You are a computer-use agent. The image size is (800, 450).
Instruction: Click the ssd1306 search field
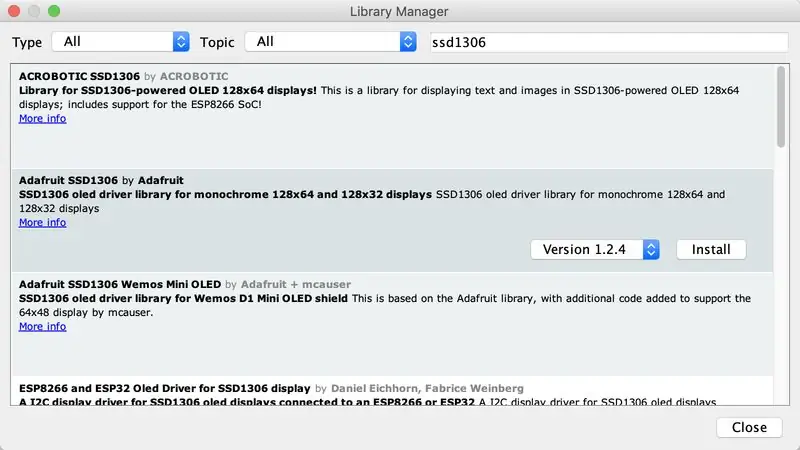(609, 42)
